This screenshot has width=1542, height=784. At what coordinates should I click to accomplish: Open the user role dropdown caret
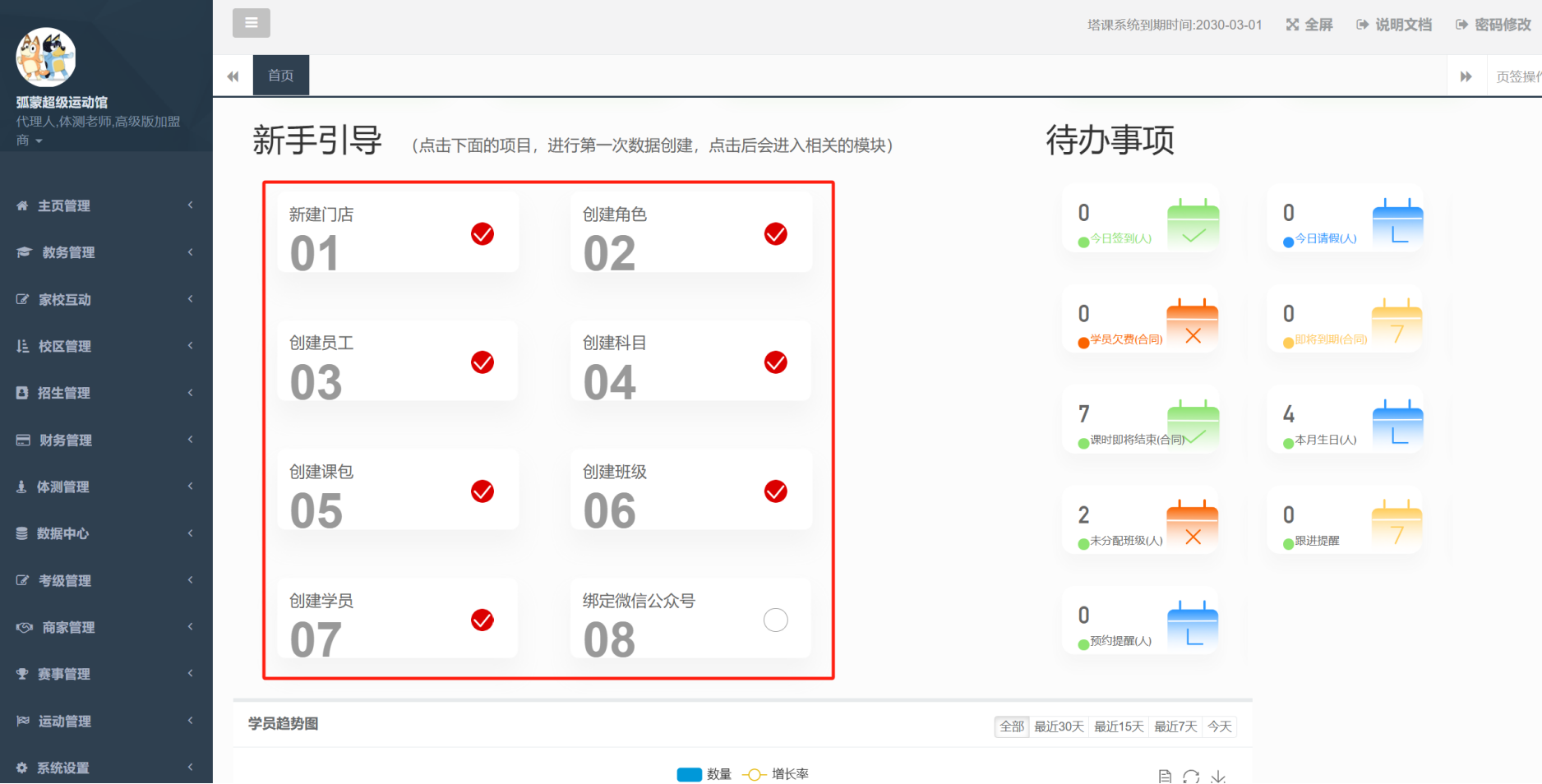[x=39, y=141]
